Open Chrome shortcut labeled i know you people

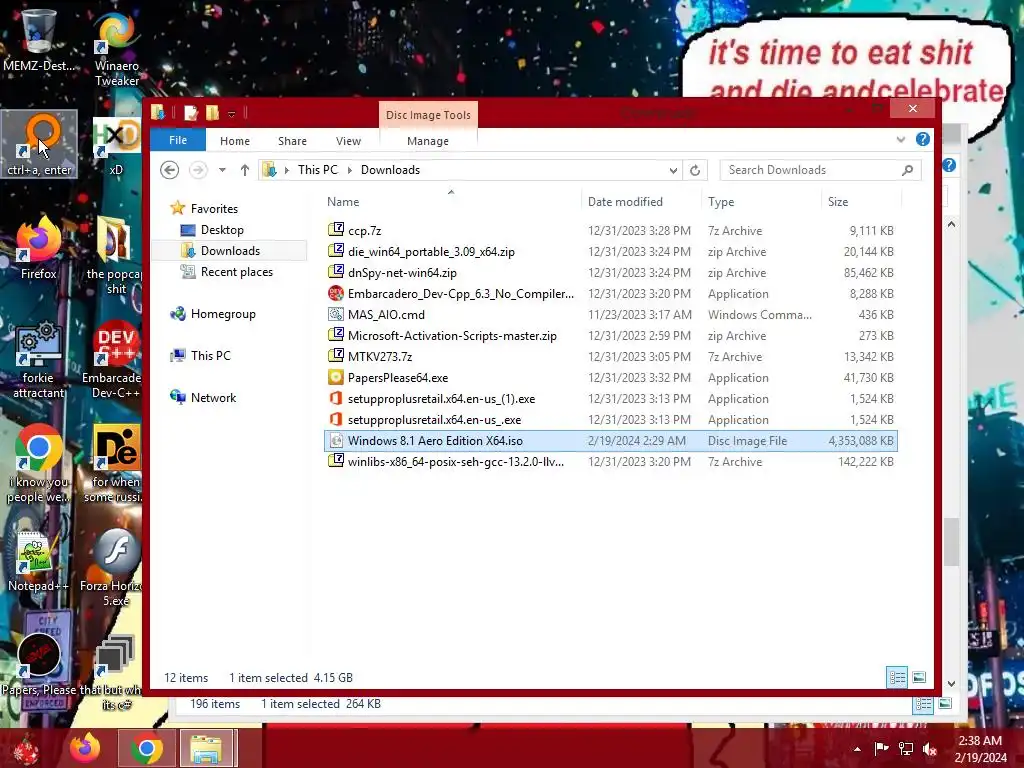click(38, 464)
